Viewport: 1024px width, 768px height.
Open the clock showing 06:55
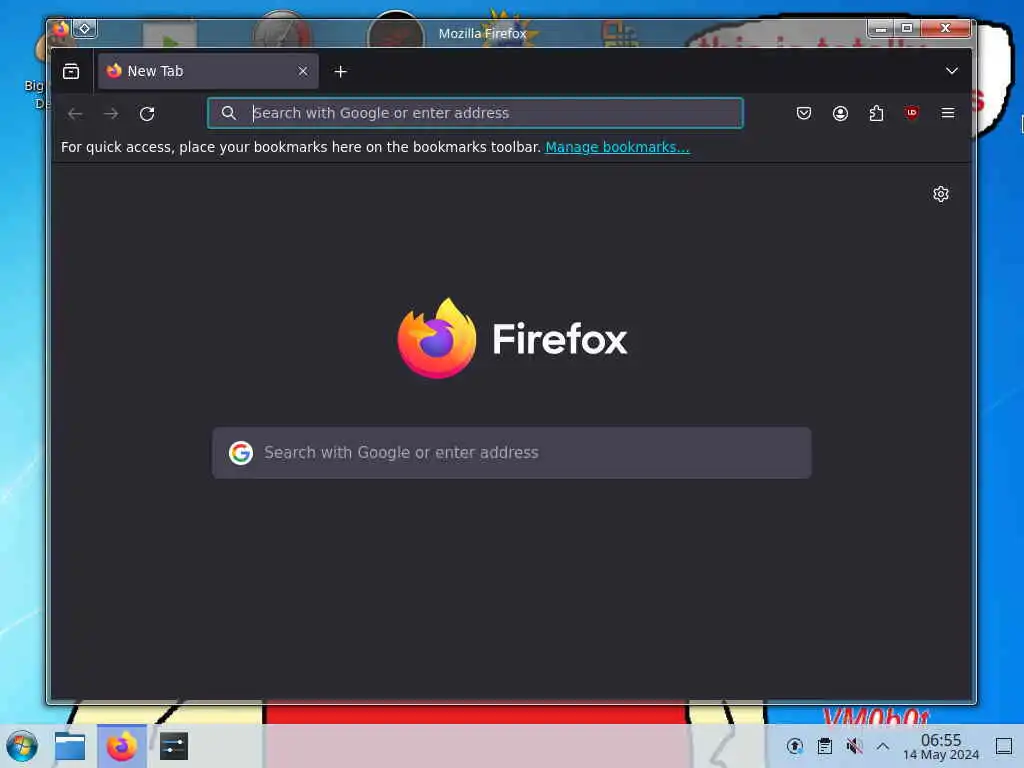pos(940,746)
